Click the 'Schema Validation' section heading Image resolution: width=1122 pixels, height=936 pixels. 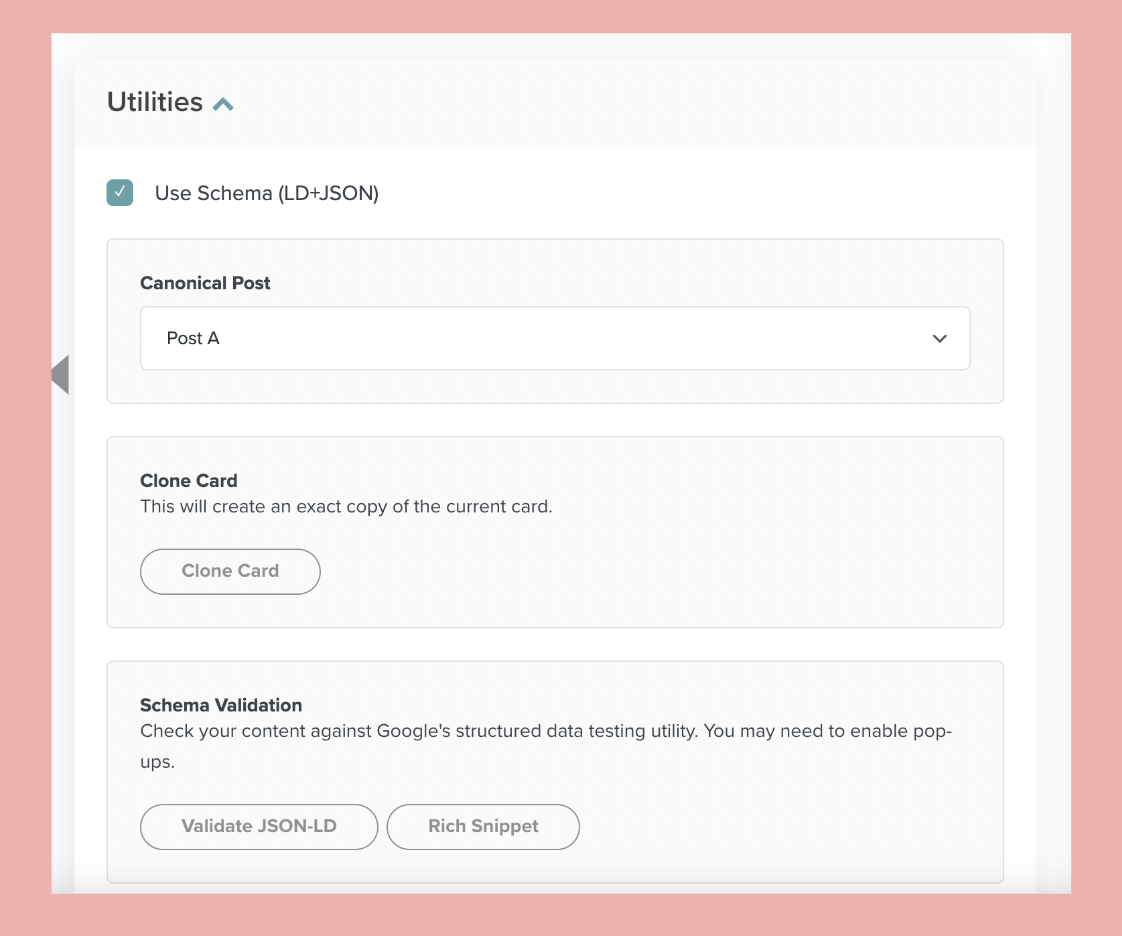click(x=221, y=705)
